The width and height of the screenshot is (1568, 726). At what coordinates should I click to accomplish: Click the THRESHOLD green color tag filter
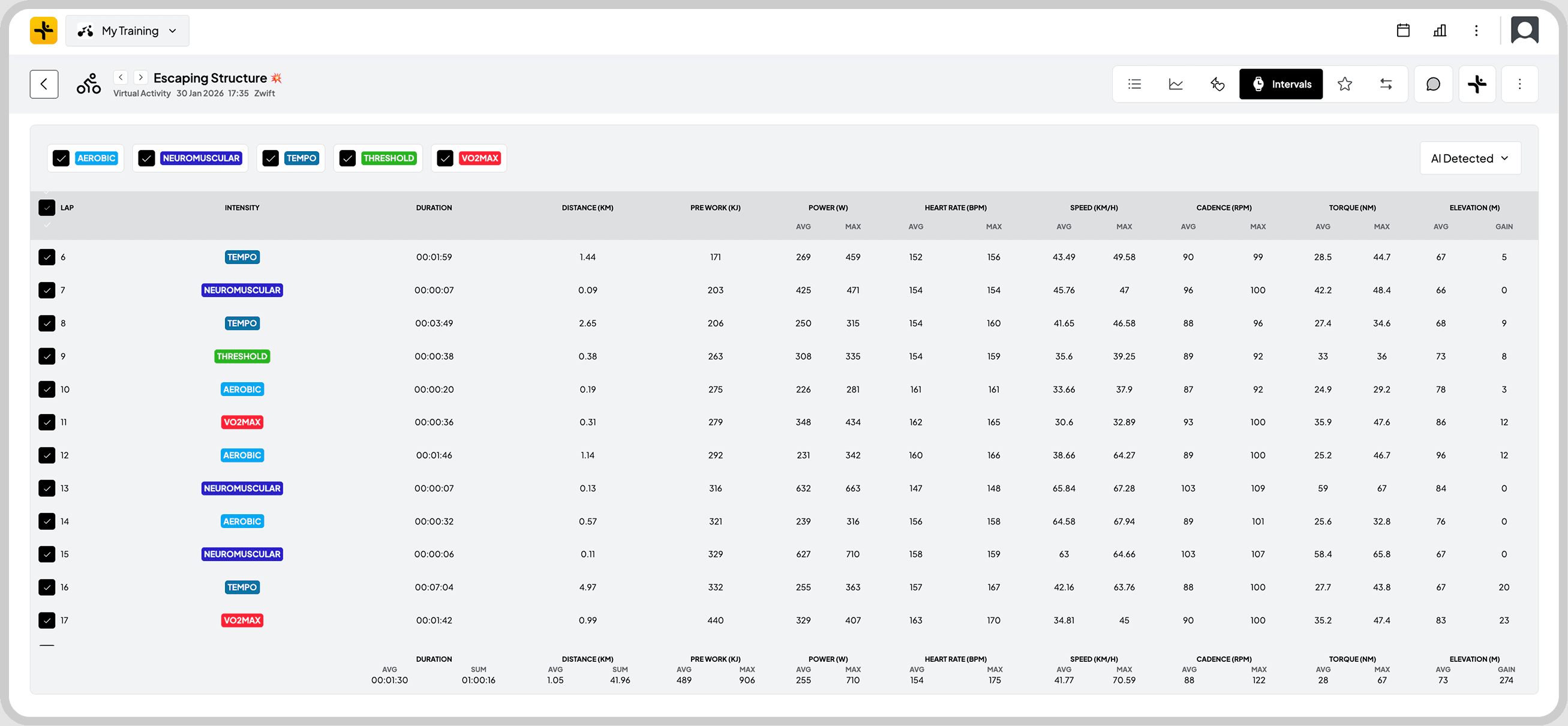pyautogui.click(x=388, y=158)
